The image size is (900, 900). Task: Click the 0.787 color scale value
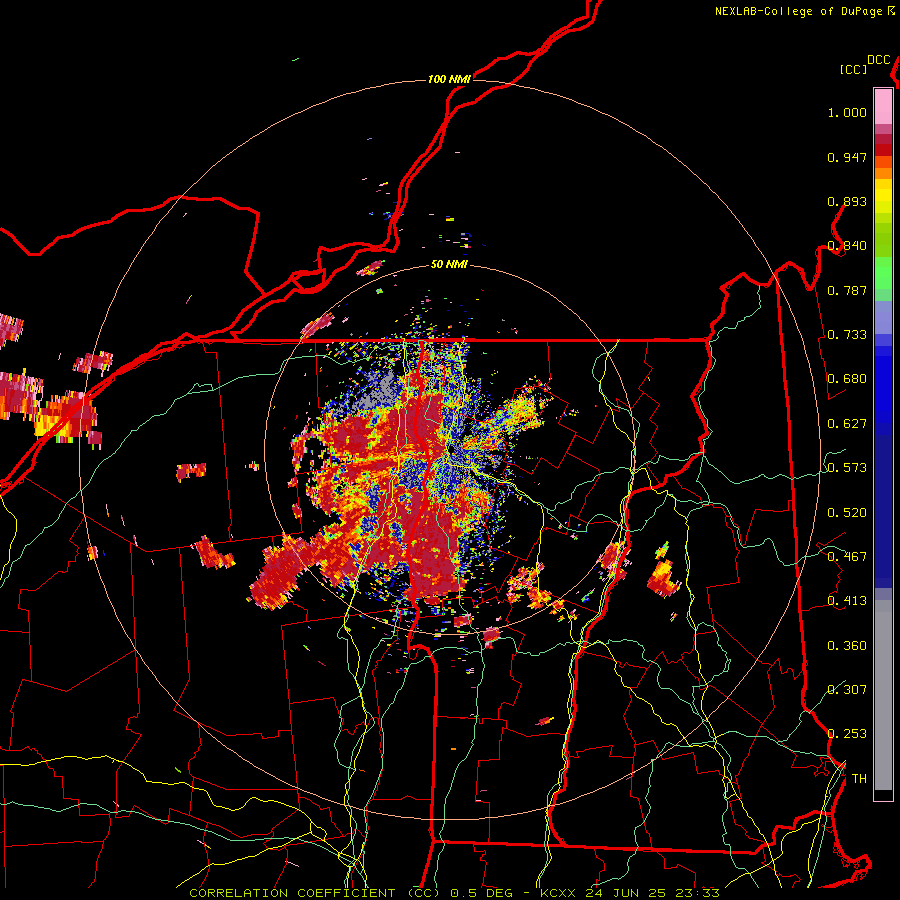(x=847, y=290)
